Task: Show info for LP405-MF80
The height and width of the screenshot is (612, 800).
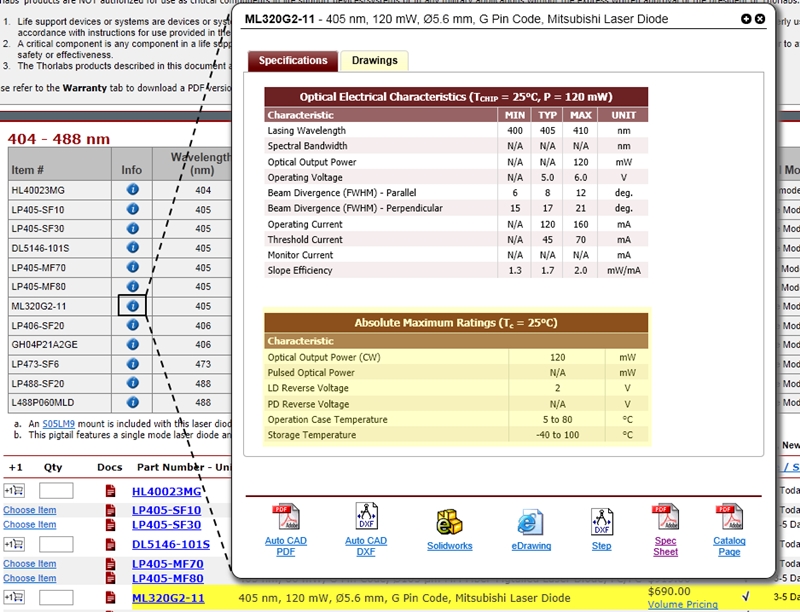Action: tap(133, 286)
